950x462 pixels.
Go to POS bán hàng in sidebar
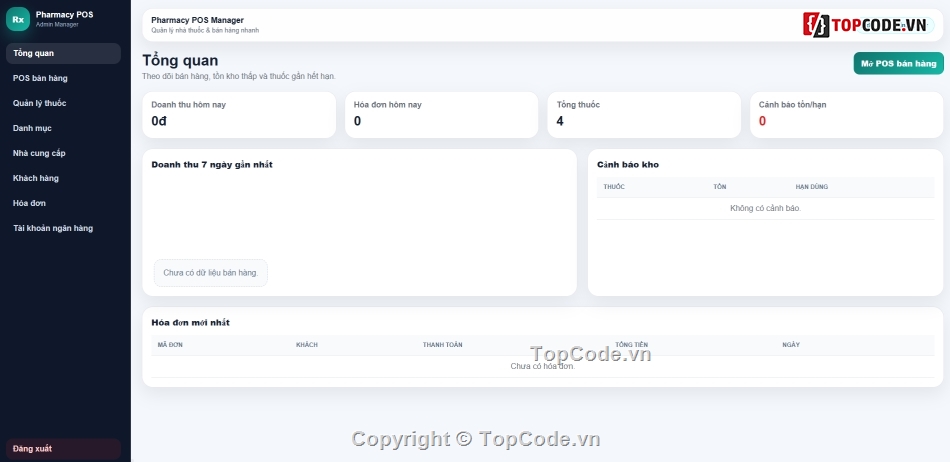[x=63, y=78]
